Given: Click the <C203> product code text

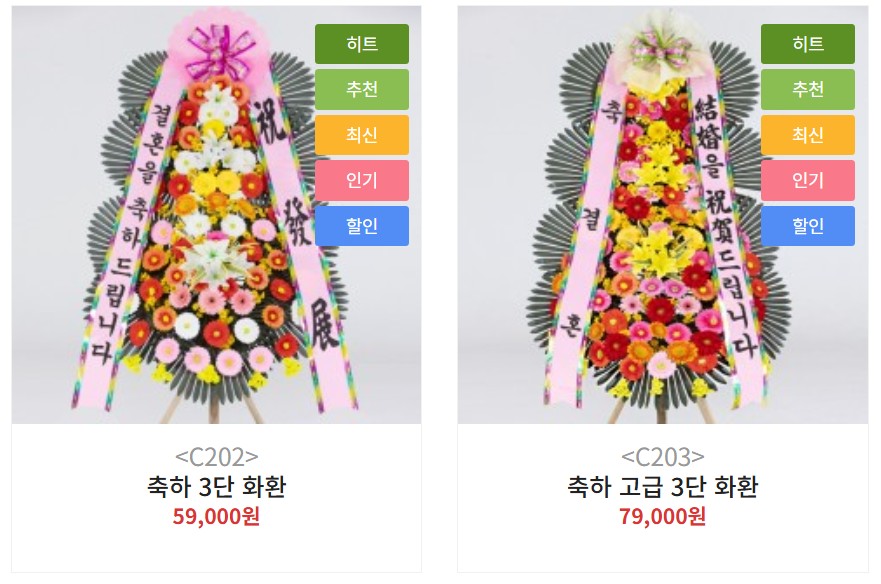Looking at the screenshot, I should click(x=663, y=457).
